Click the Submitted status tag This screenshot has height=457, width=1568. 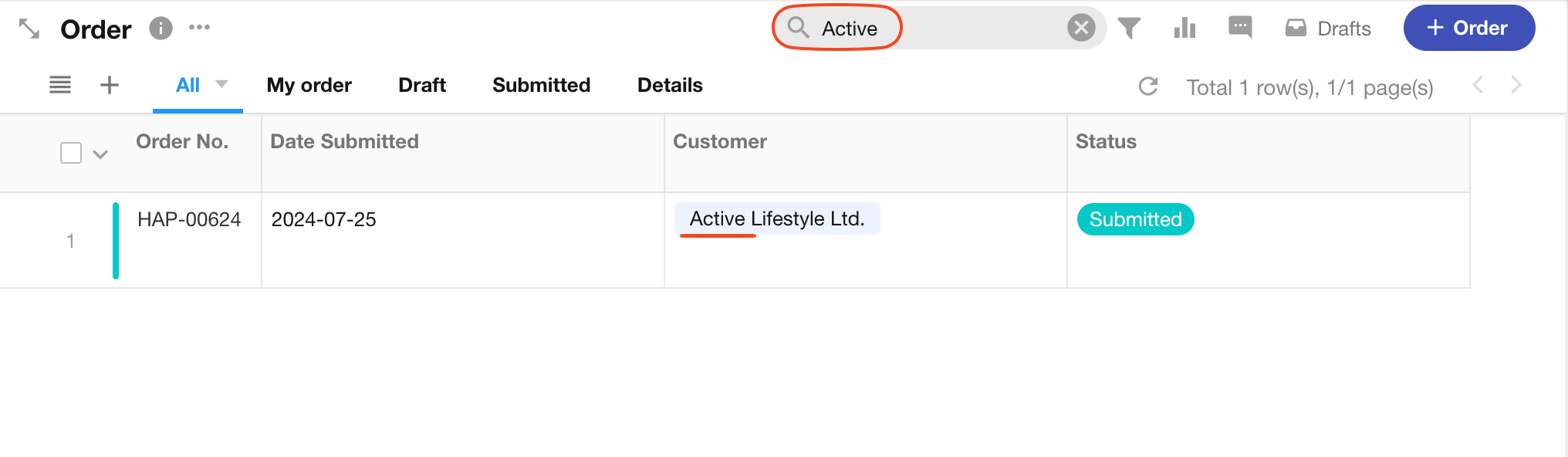point(1135,219)
